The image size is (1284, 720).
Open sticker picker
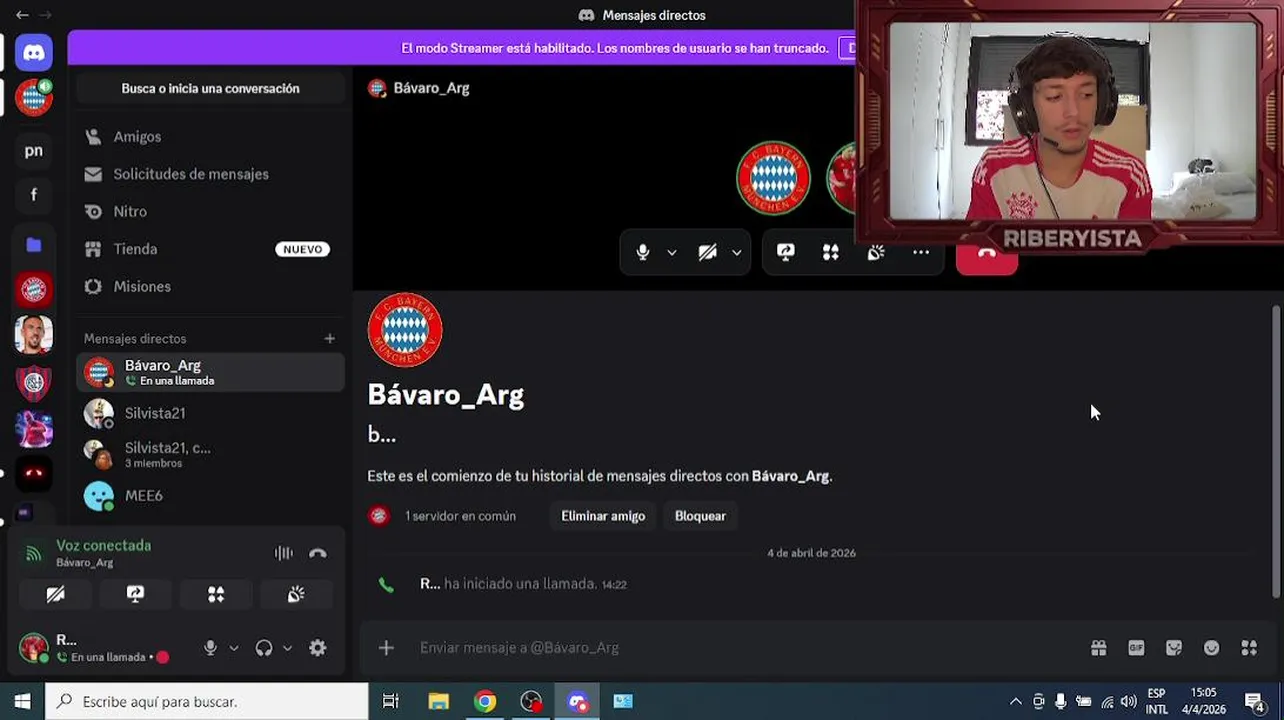click(1174, 648)
